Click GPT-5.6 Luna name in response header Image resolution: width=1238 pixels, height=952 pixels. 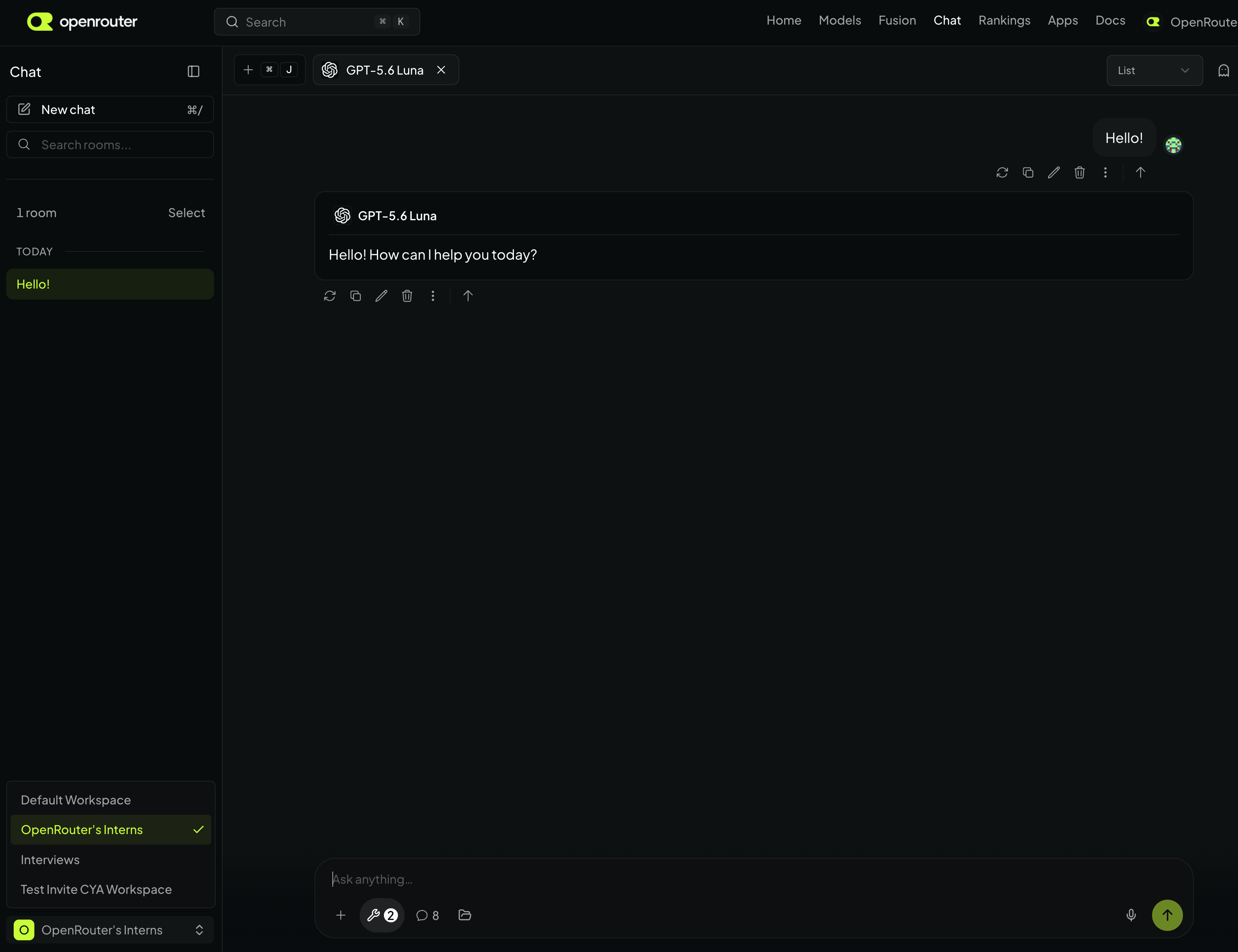pyautogui.click(x=397, y=216)
